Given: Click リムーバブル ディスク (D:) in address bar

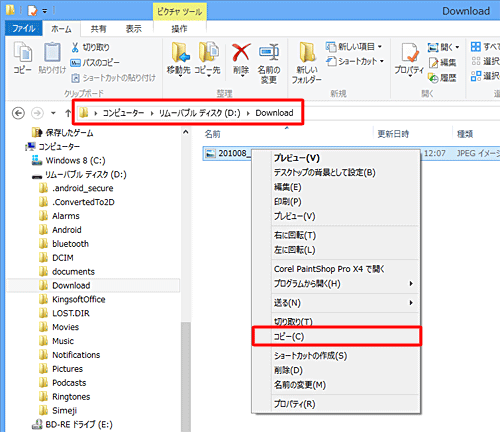Looking at the screenshot, I should [199, 113].
